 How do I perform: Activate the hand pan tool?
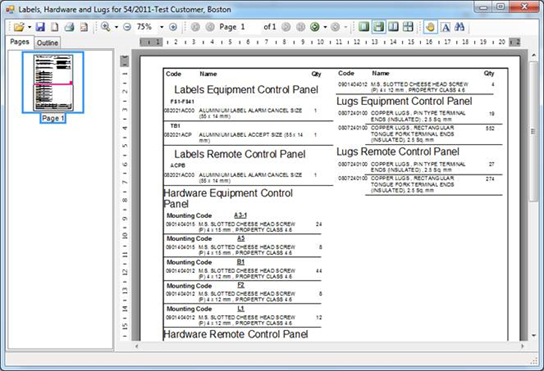pos(430,27)
